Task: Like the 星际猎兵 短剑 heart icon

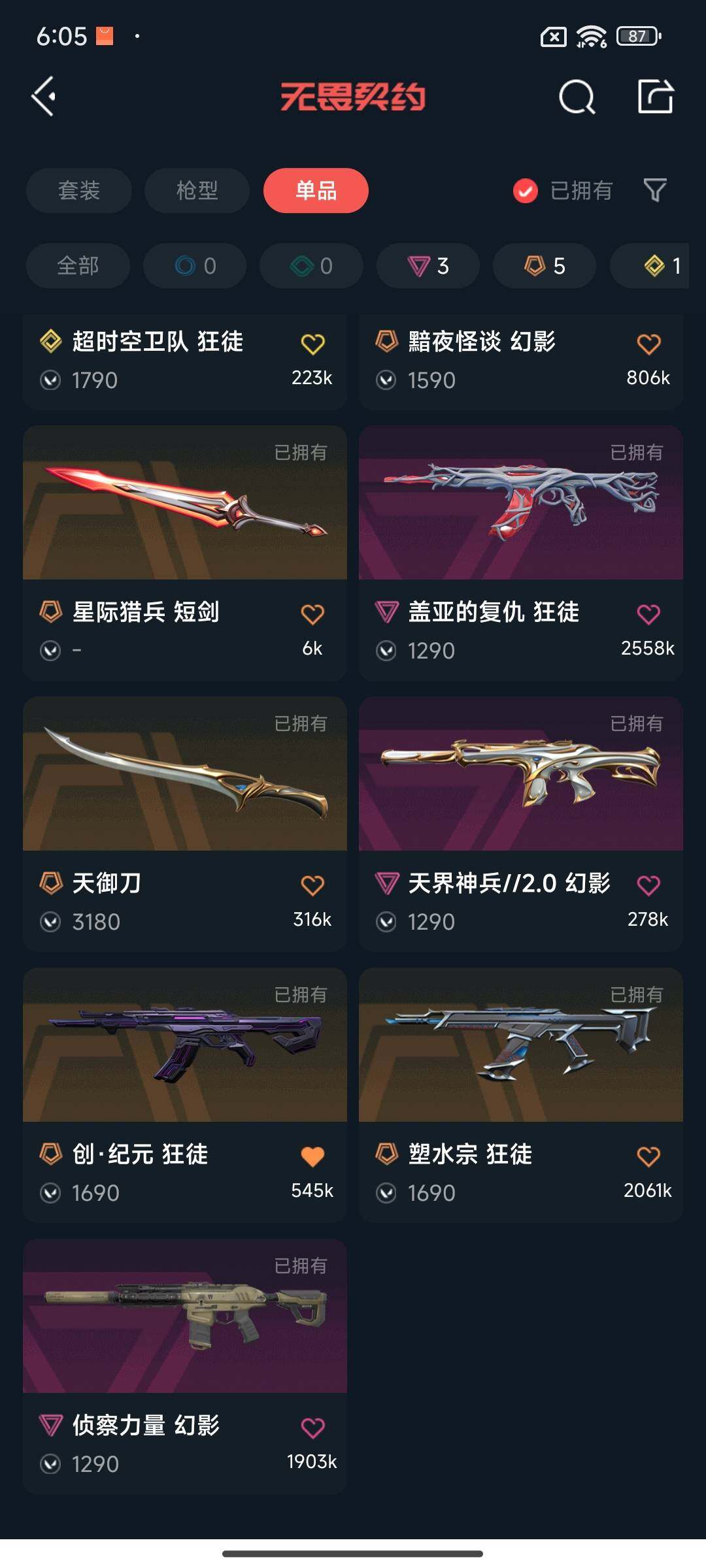Action: [312, 614]
